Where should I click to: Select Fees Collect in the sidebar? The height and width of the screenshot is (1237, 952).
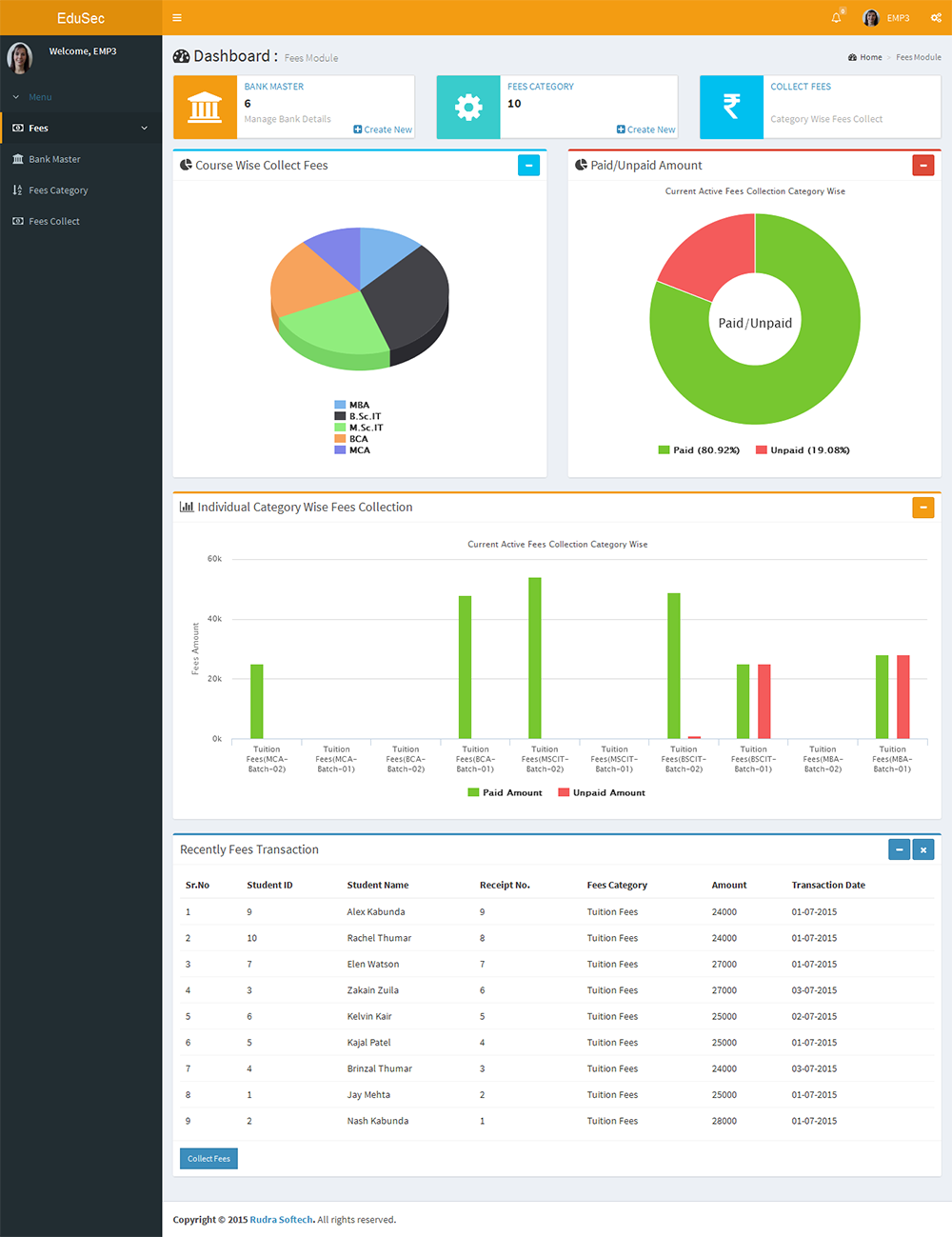[54, 221]
